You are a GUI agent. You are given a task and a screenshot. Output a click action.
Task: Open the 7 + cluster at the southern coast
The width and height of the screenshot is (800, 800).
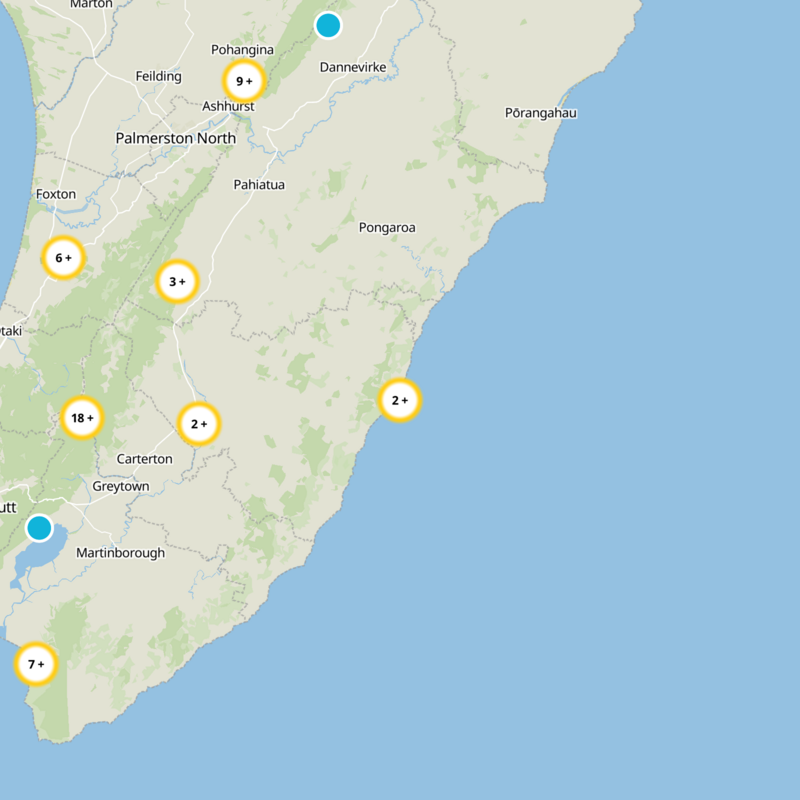pos(36,664)
